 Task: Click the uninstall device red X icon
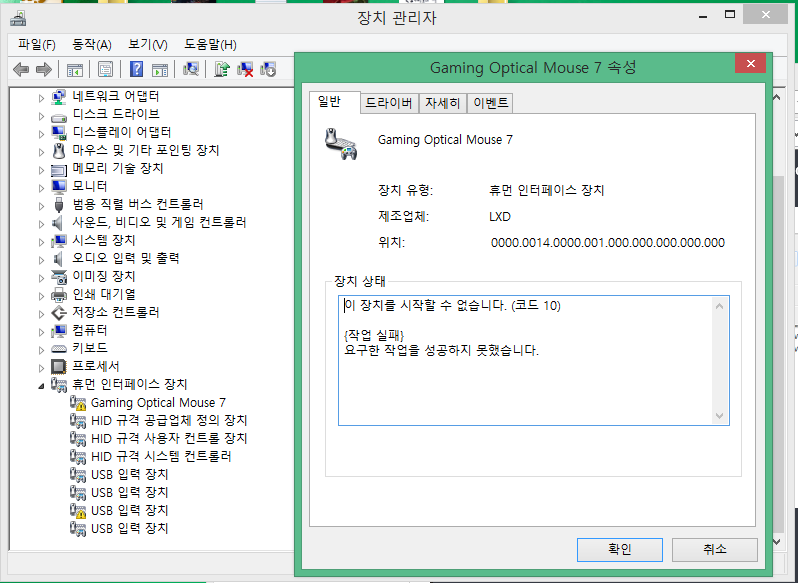[245, 69]
